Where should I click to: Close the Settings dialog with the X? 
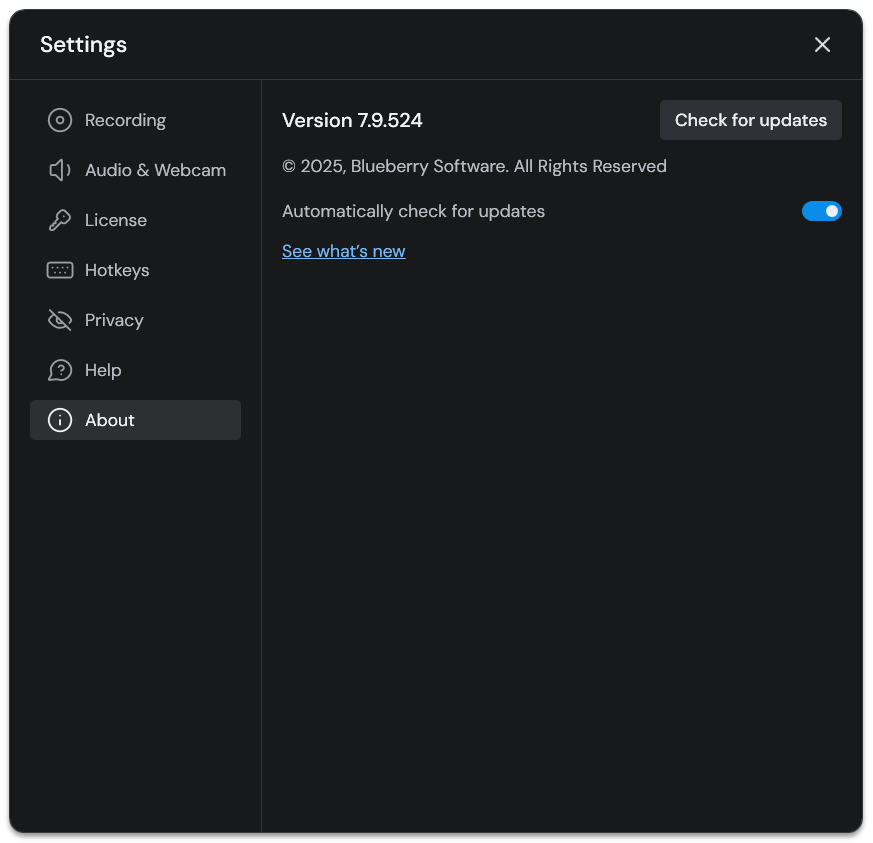pos(822,45)
